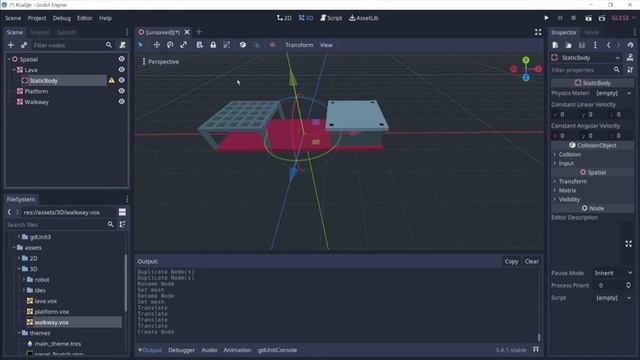Expand the robot folder
The height and width of the screenshot is (360, 640).
[24, 280]
